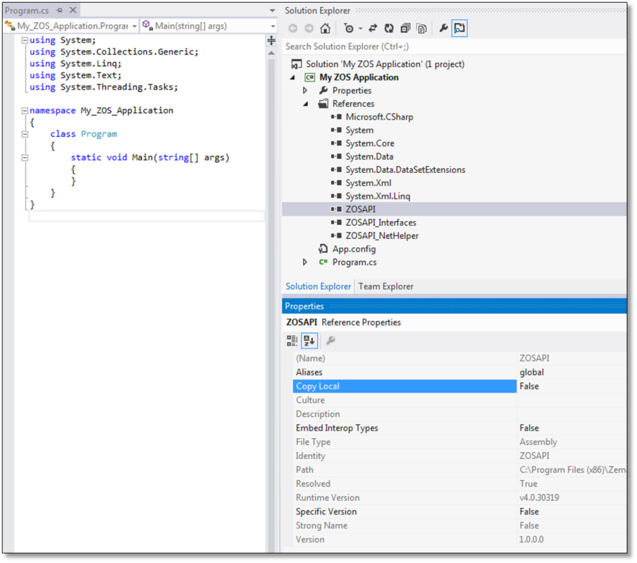This screenshot has width=637, height=563.
Task: Select the ZOSAPI_Interfaces reference
Action: [x=381, y=223]
